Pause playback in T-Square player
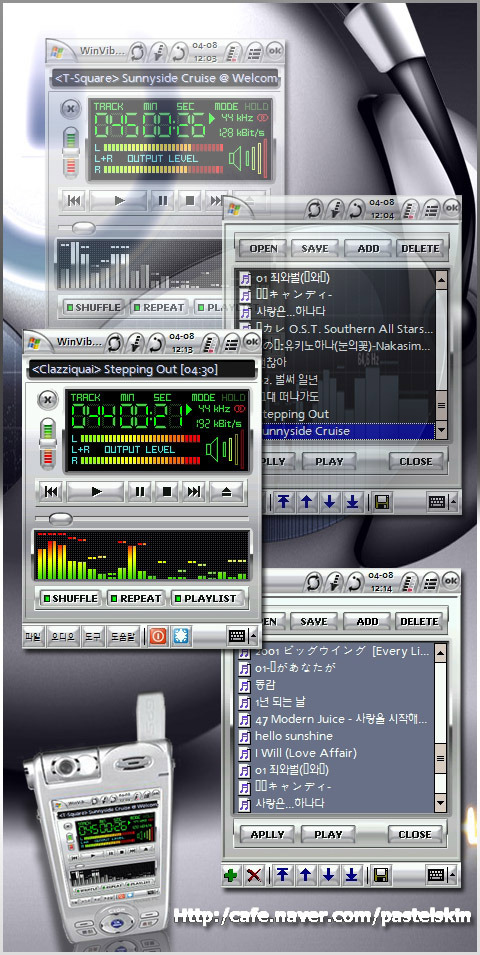 163,200
